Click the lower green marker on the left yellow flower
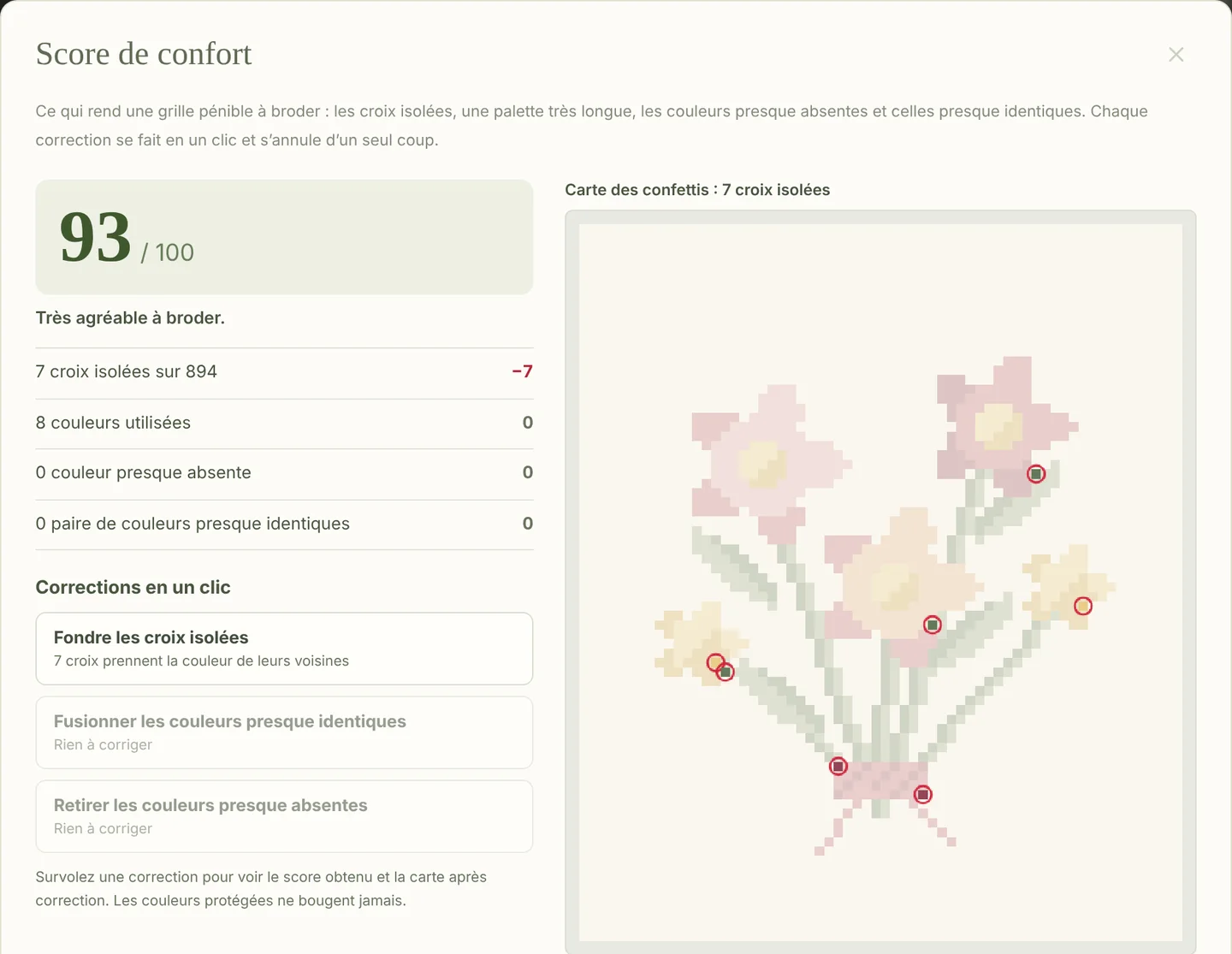 click(x=726, y=673)
